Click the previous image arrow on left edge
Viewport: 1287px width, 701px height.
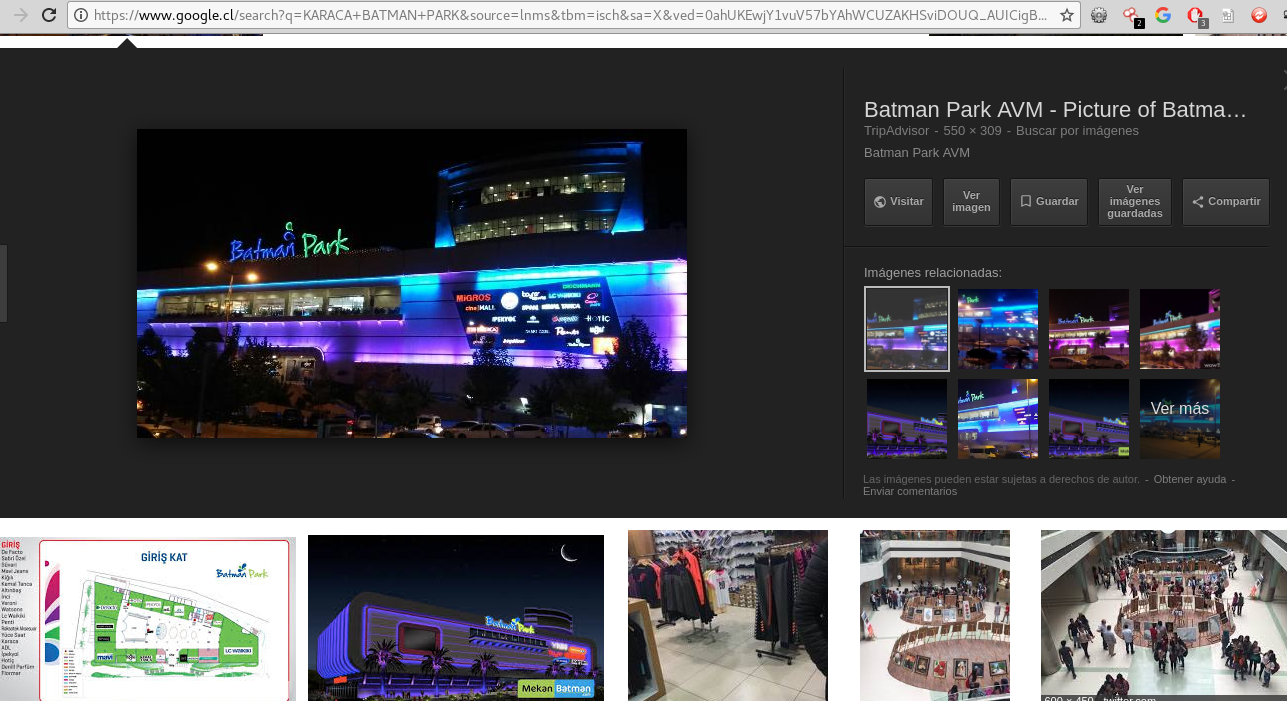[3, 284]
